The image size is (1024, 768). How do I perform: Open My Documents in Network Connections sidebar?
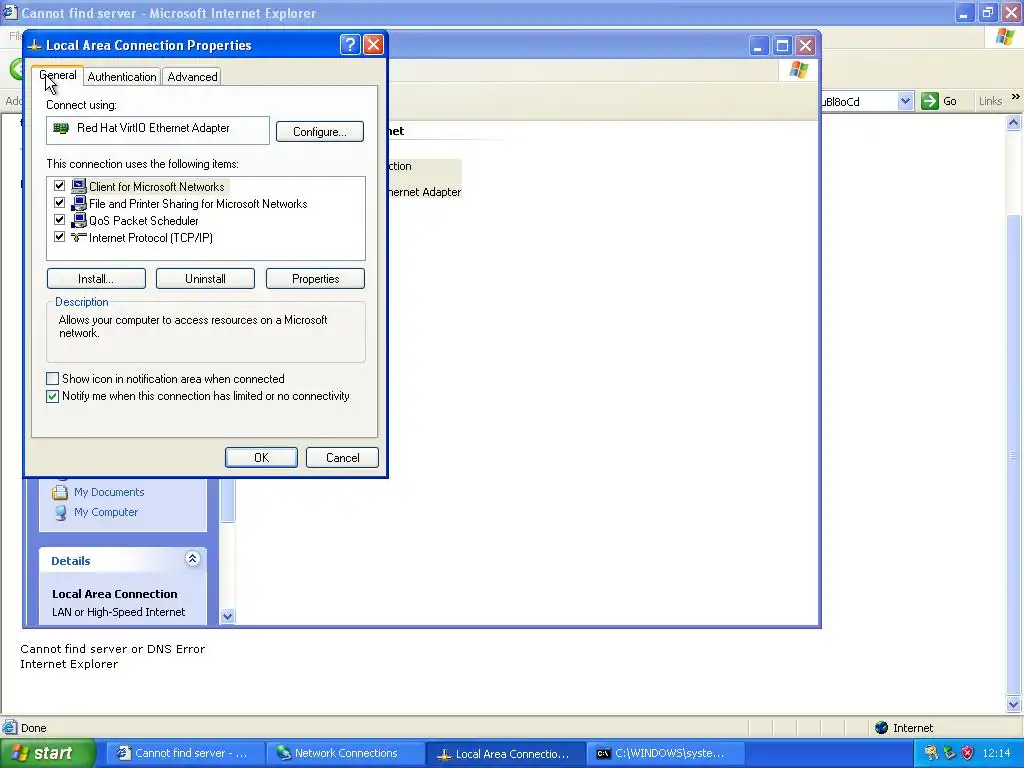pyautogui.click(x=109, y=492)
